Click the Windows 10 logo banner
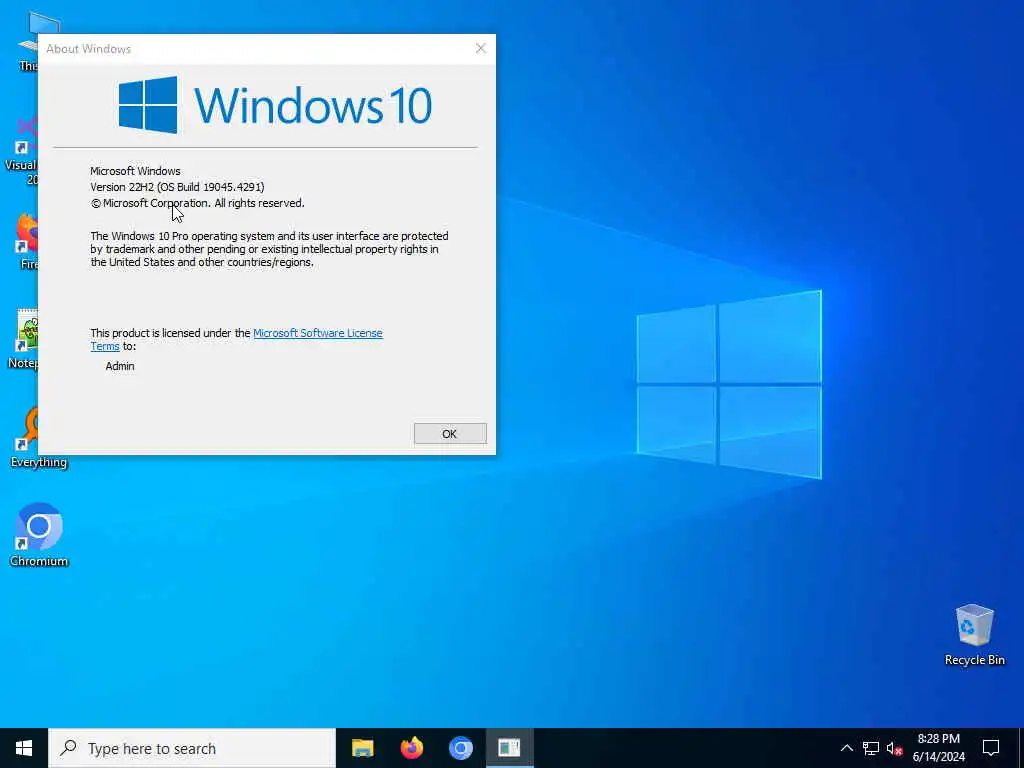Viewport: 1024px width, 768px height. tap(275, 105)
